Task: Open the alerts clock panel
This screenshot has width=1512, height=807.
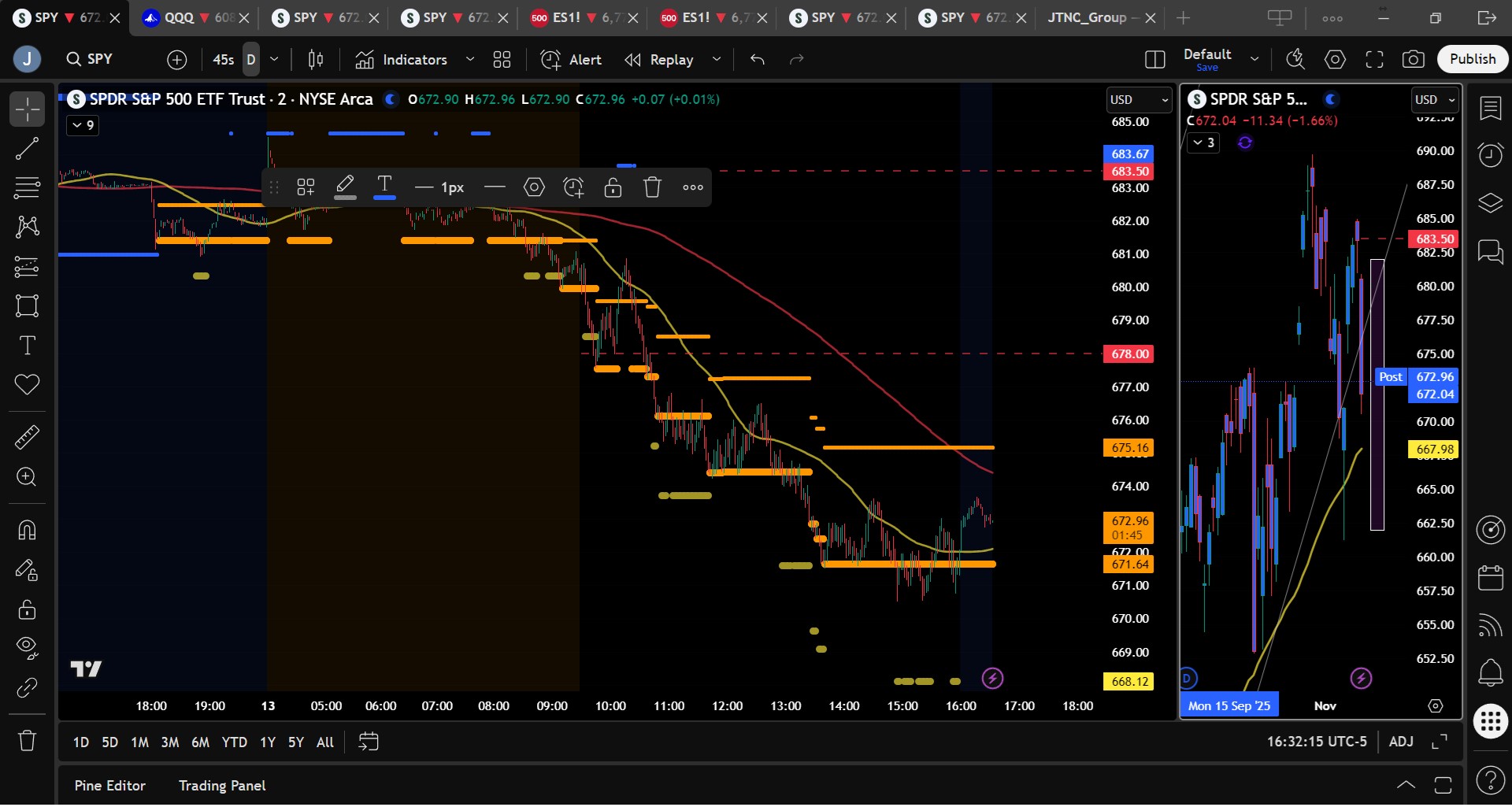Action: point(1490,155)
